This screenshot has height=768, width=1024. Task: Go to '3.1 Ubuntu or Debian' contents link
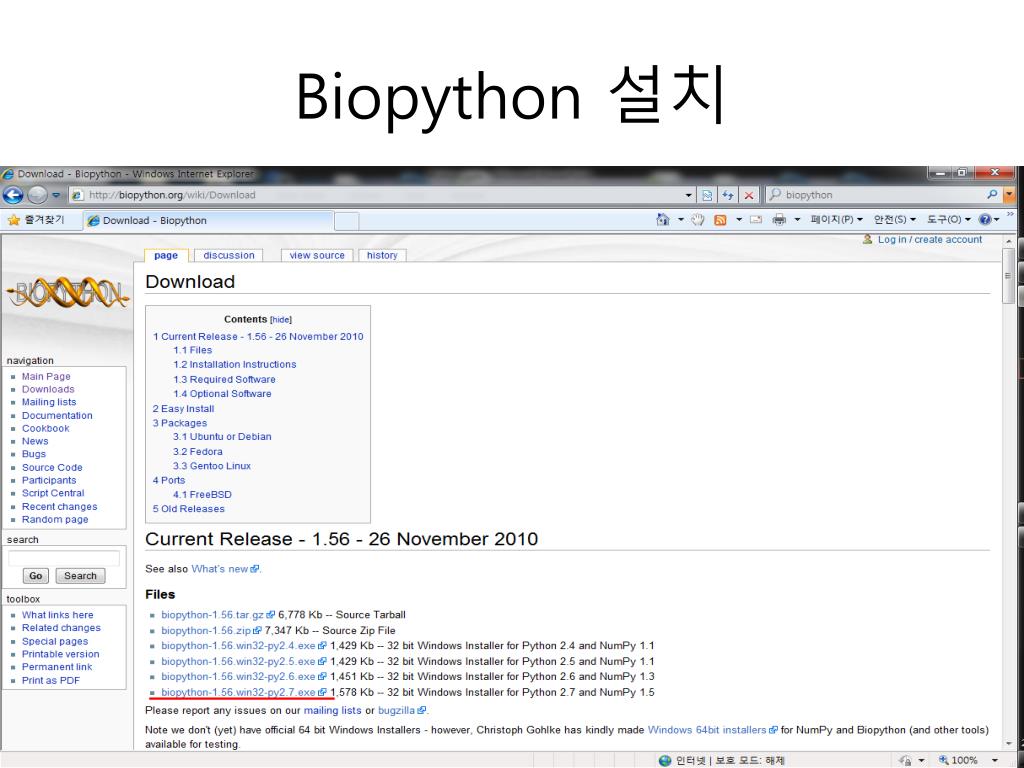[222, 437]
